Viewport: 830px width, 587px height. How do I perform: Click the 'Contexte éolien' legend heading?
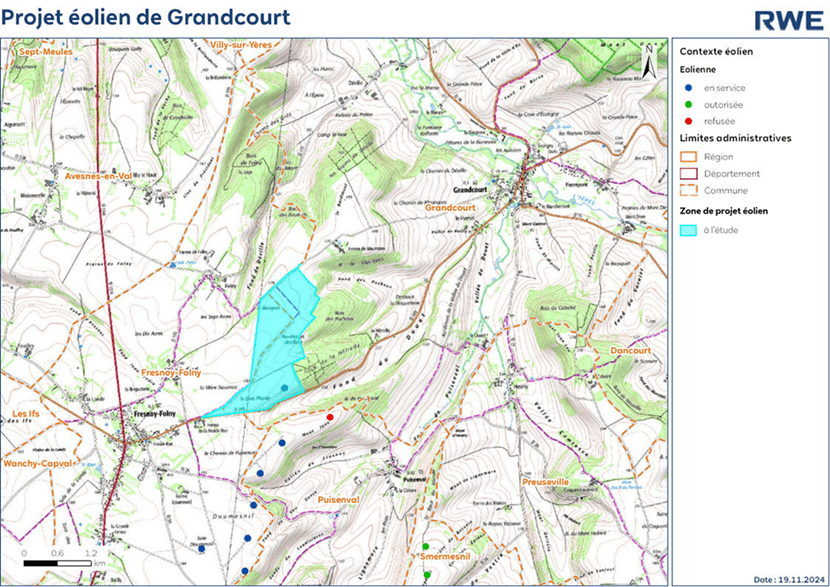point(716,51)
